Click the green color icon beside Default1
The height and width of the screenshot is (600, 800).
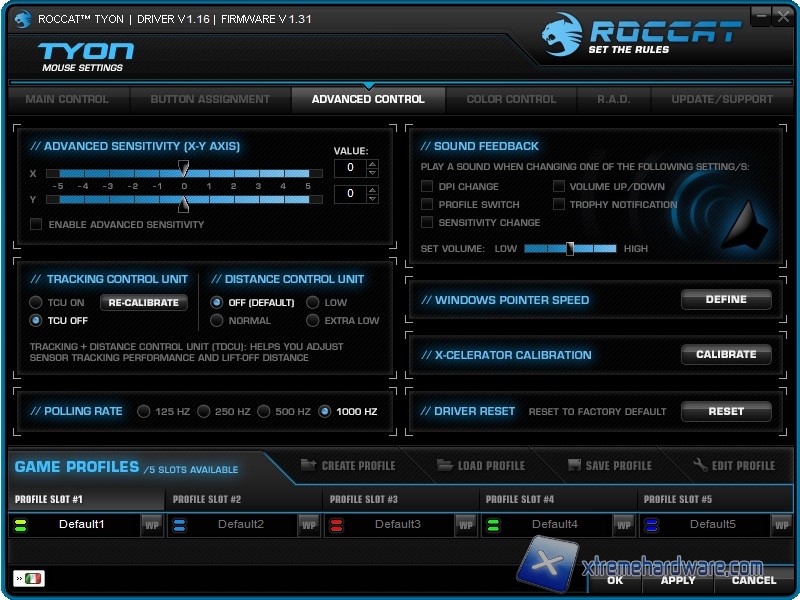point(19,524)
